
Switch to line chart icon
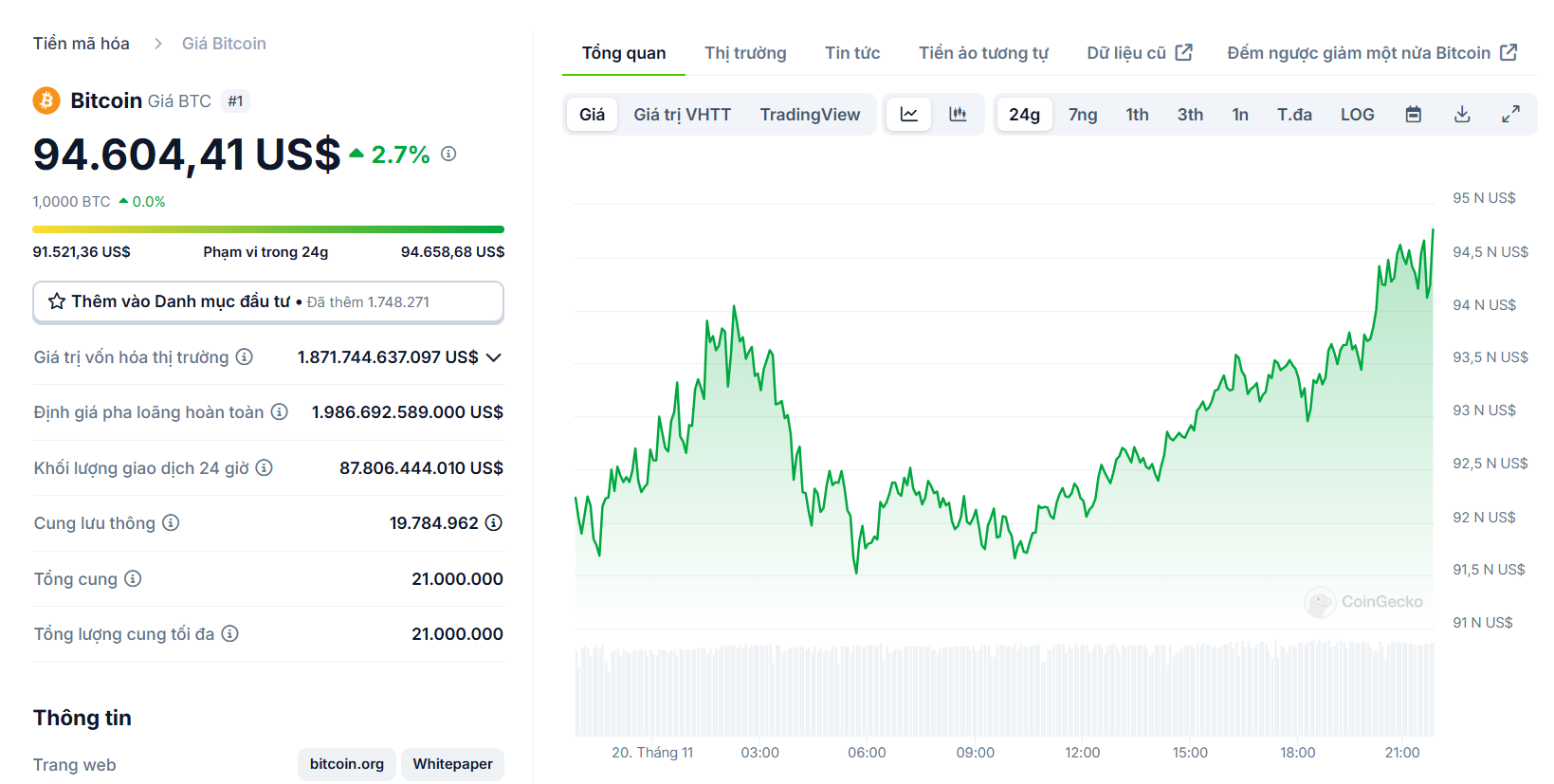tap(909, 115)
